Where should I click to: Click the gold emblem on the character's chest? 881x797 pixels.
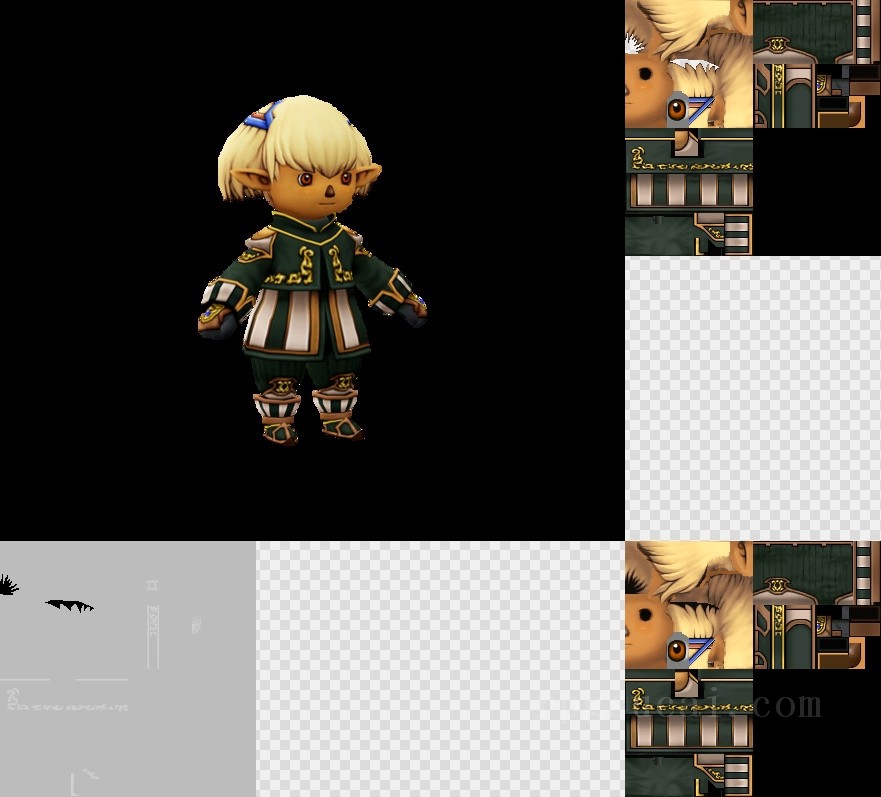[337, 265]
